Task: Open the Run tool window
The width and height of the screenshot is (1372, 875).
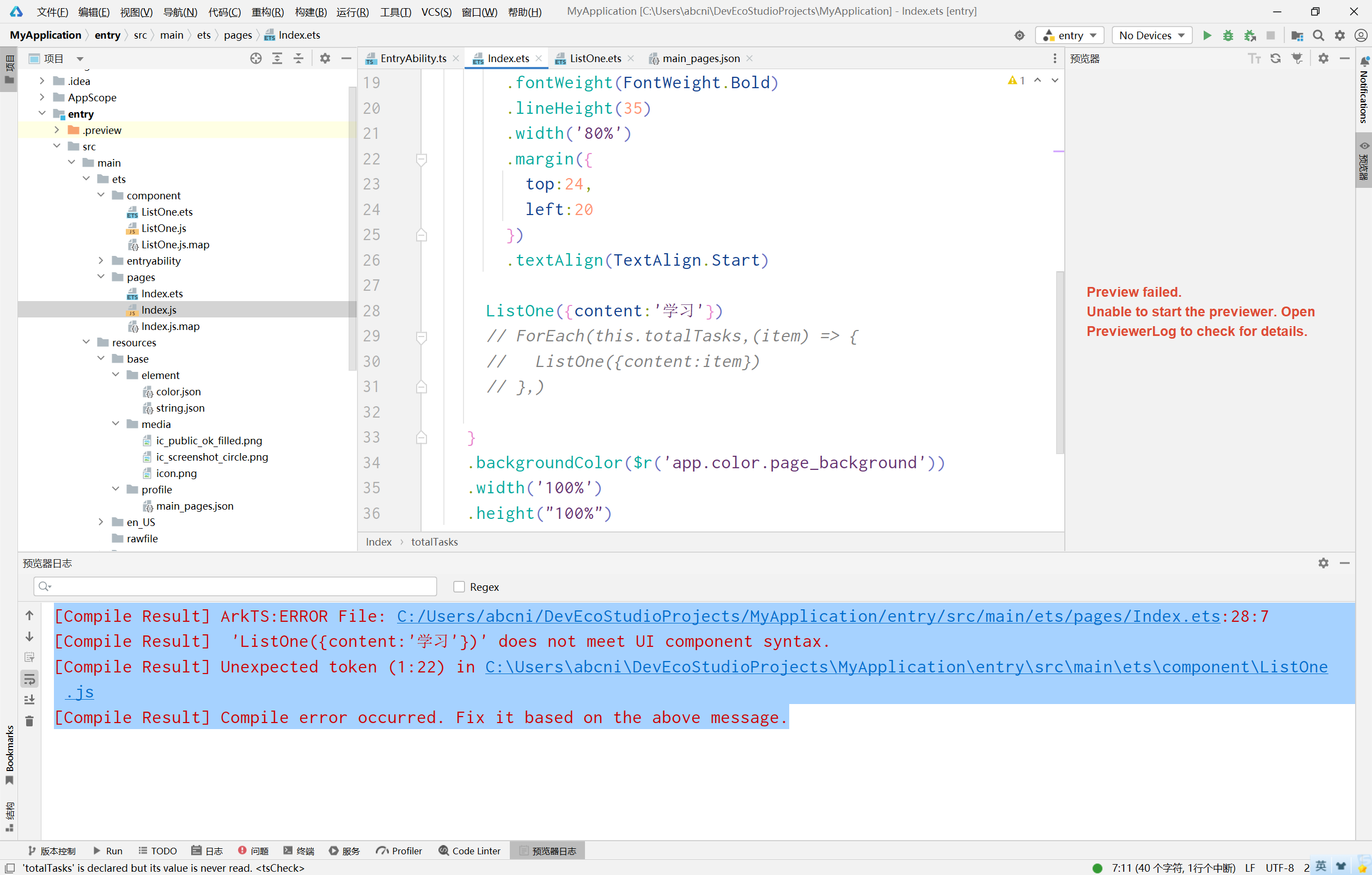Action: click(108, 850)
